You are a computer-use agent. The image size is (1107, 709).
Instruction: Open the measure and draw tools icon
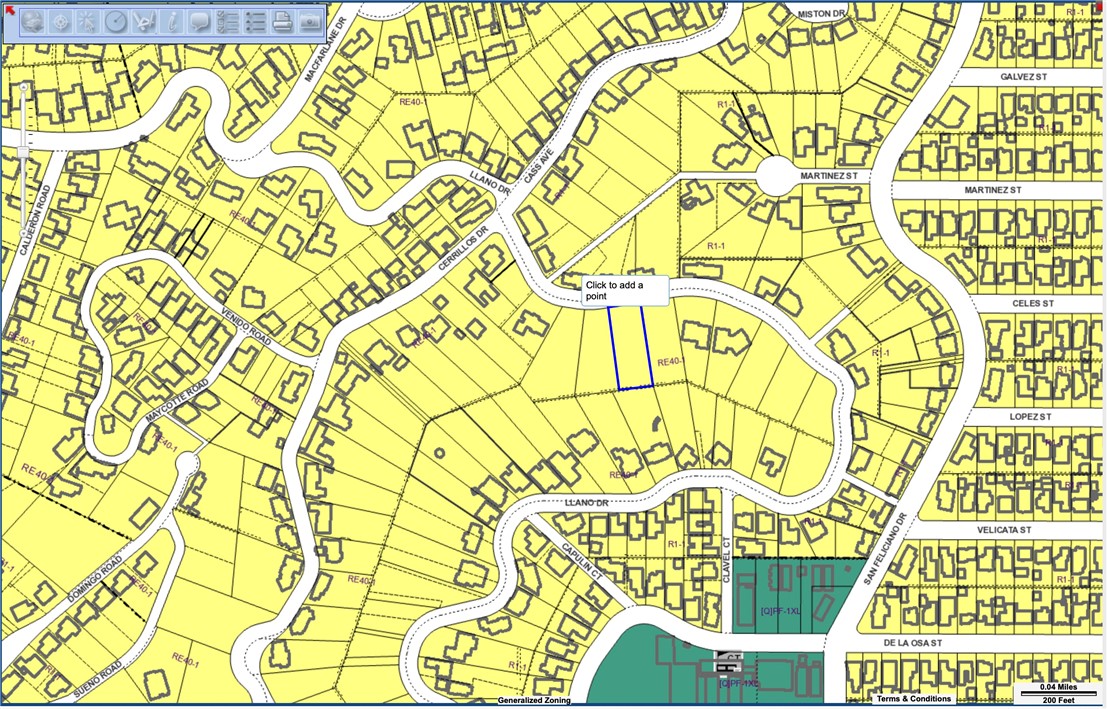(x=144, y=21)
